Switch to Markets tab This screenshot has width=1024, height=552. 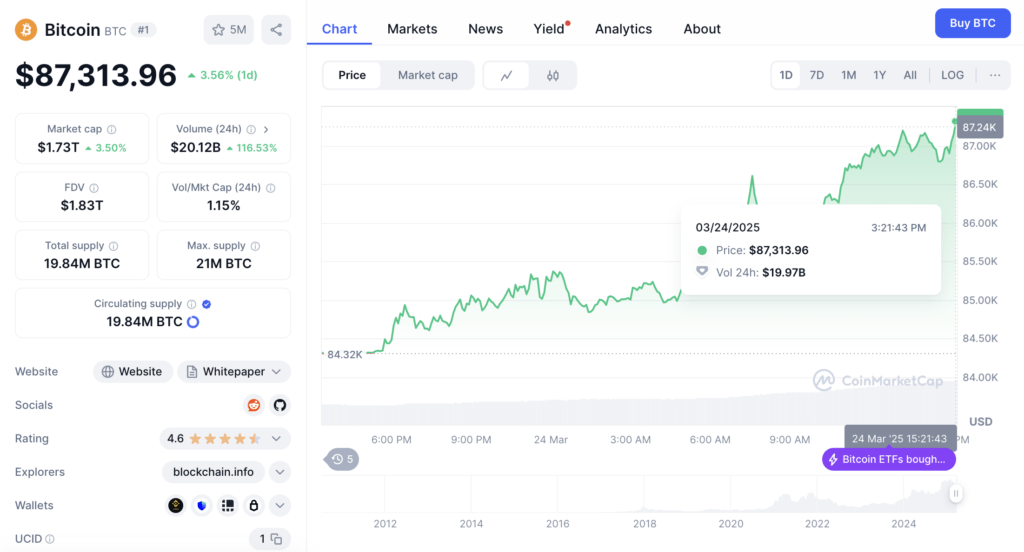tap(412, 29)
